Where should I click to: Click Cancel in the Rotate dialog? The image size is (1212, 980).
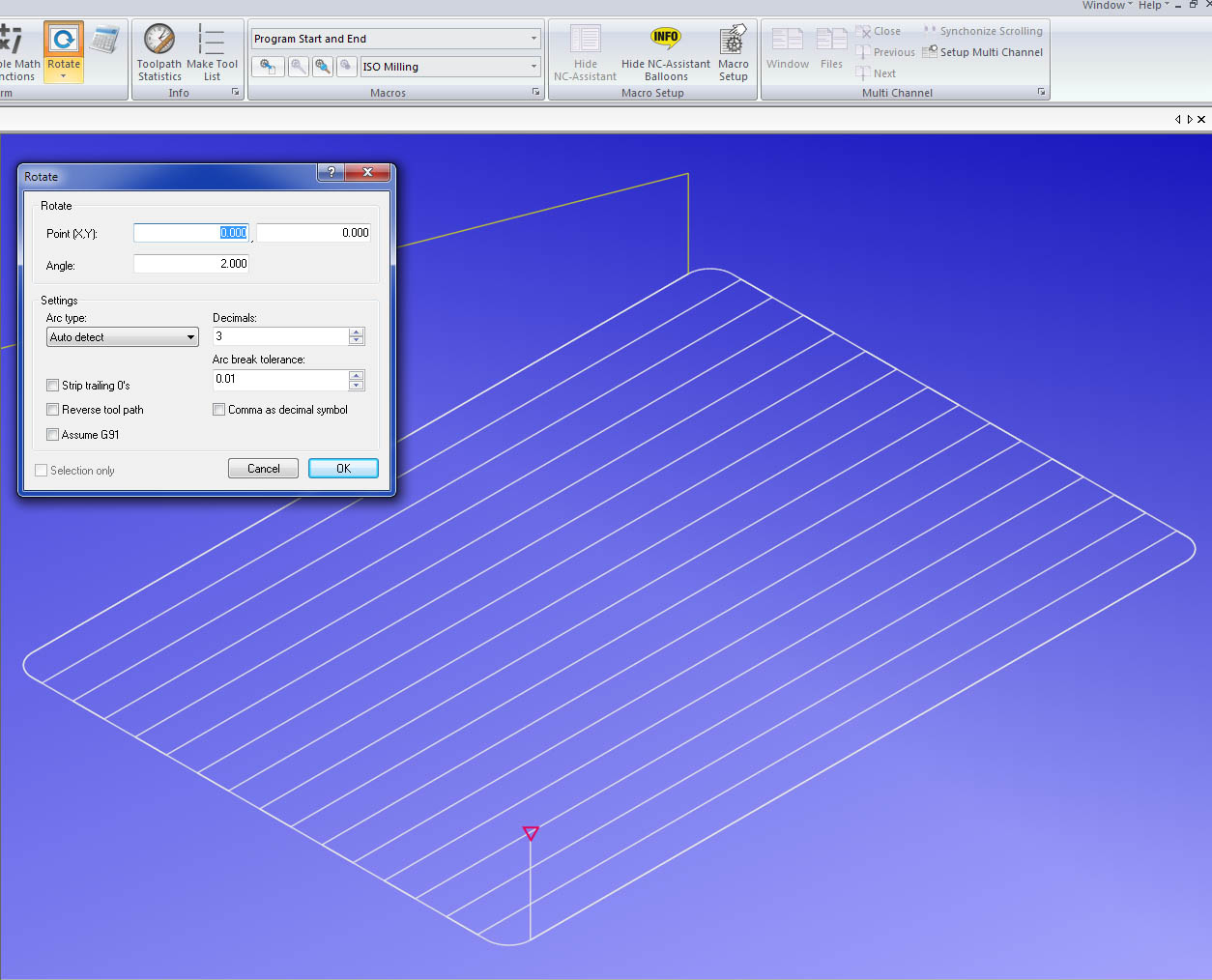263,468
